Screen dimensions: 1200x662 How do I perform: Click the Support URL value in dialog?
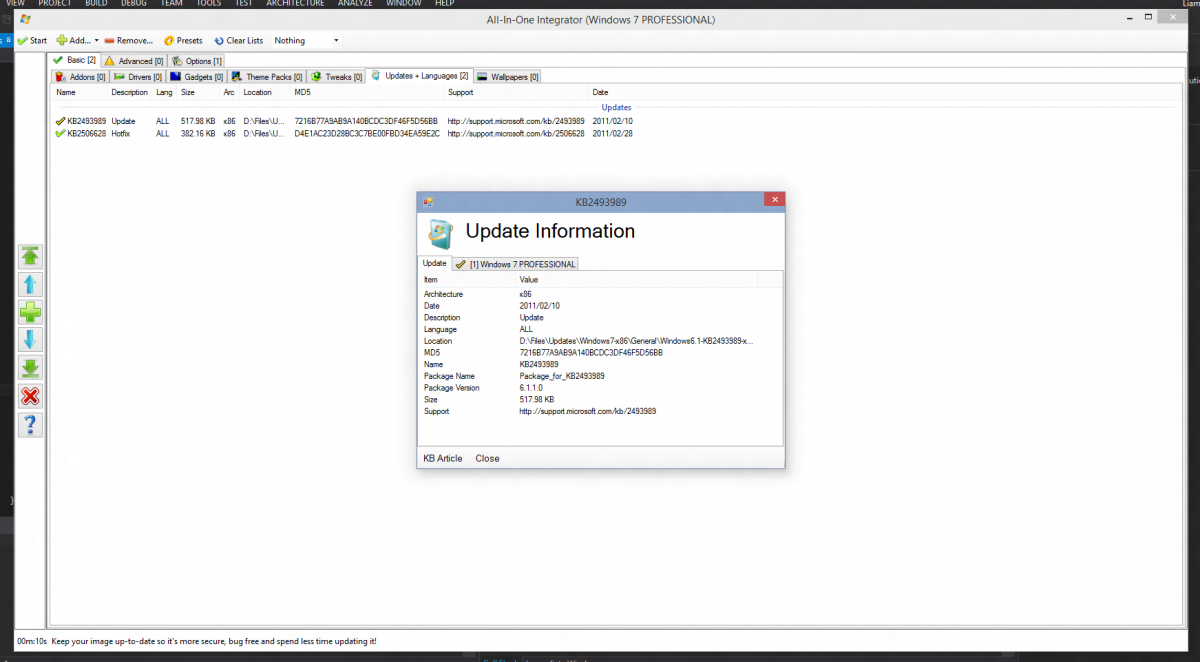[588, 411]
